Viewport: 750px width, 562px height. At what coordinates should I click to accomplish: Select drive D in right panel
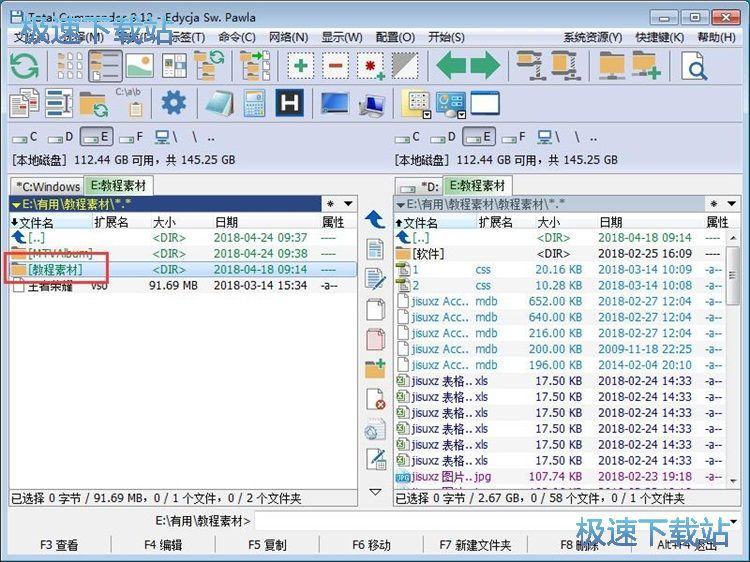[443, 138]
